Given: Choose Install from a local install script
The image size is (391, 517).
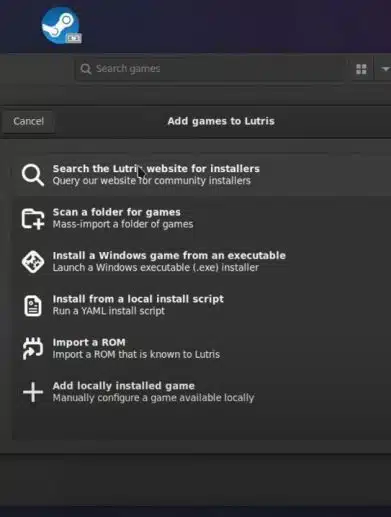Looking at the screenshot, I should click(x=202, y=305).
